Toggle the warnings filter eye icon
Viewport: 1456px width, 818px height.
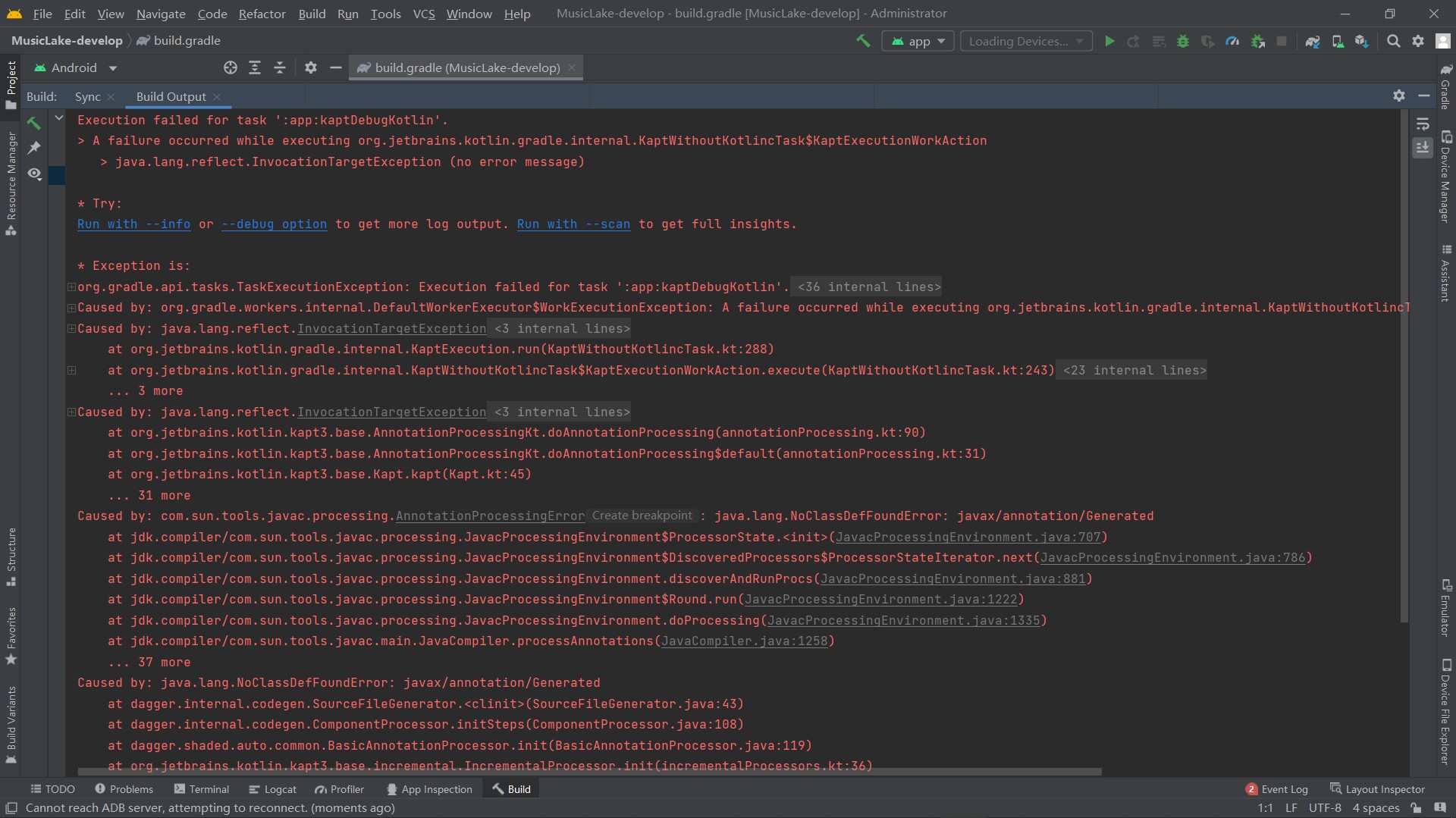(35, 174)
